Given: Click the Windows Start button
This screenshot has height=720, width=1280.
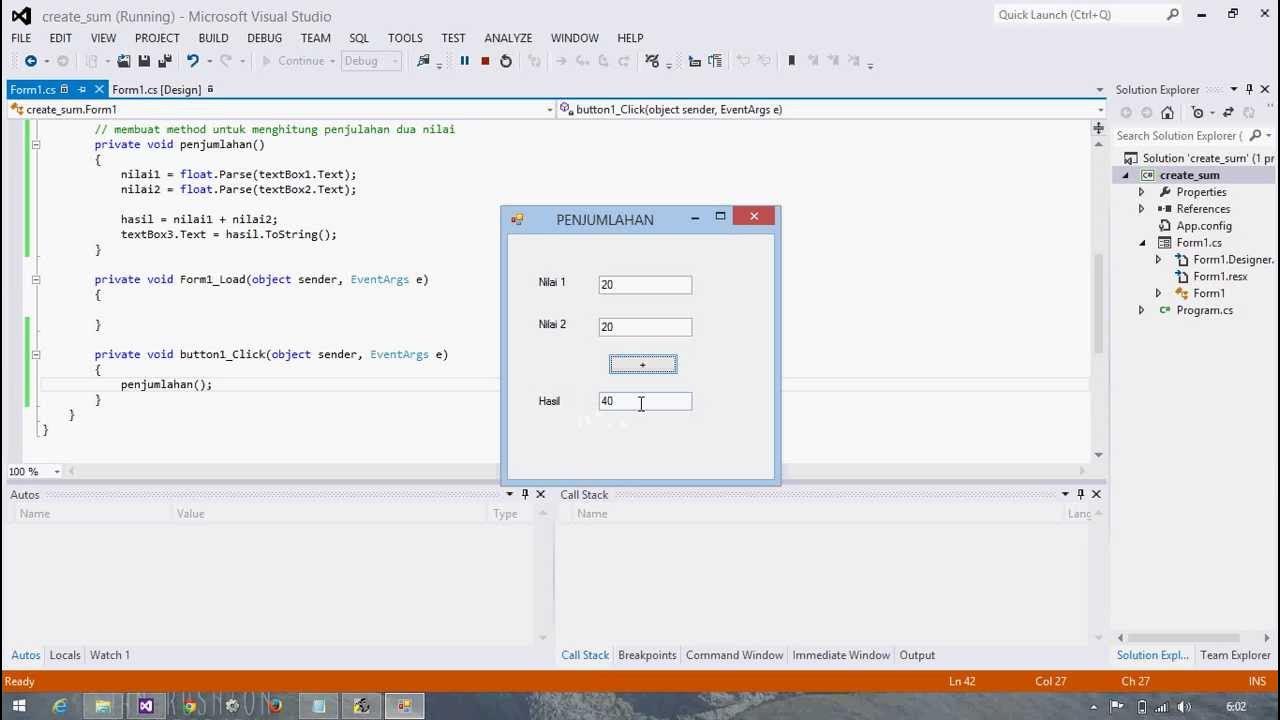Looking at the screenshot, I should click(x=19, y=706).
